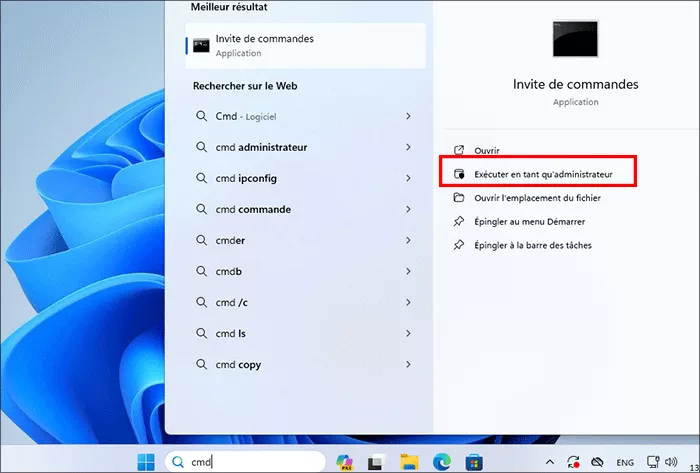Viewport: 700px width, 473px height.
Task: Click the folder icon for file location
Action: [x=459, y=197]
